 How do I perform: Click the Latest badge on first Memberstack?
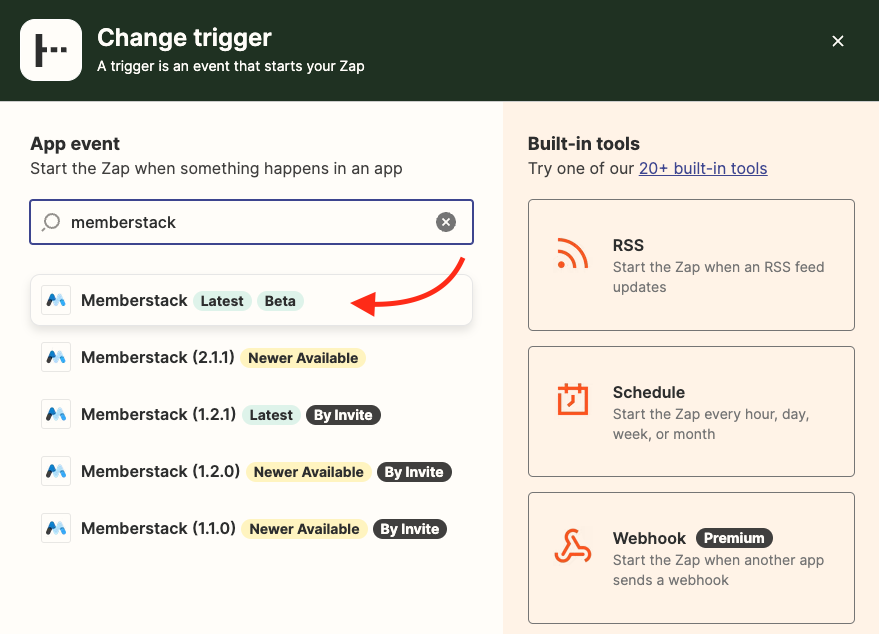click(222, 301)
